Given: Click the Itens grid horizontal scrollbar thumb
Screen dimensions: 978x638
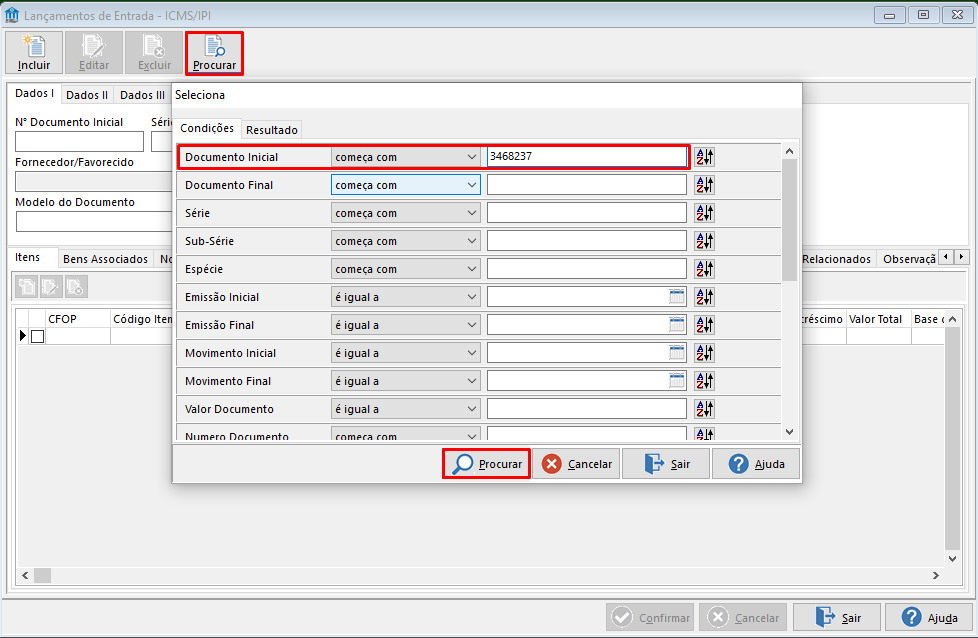Looking at the screenshot, I should click(42, 575).
